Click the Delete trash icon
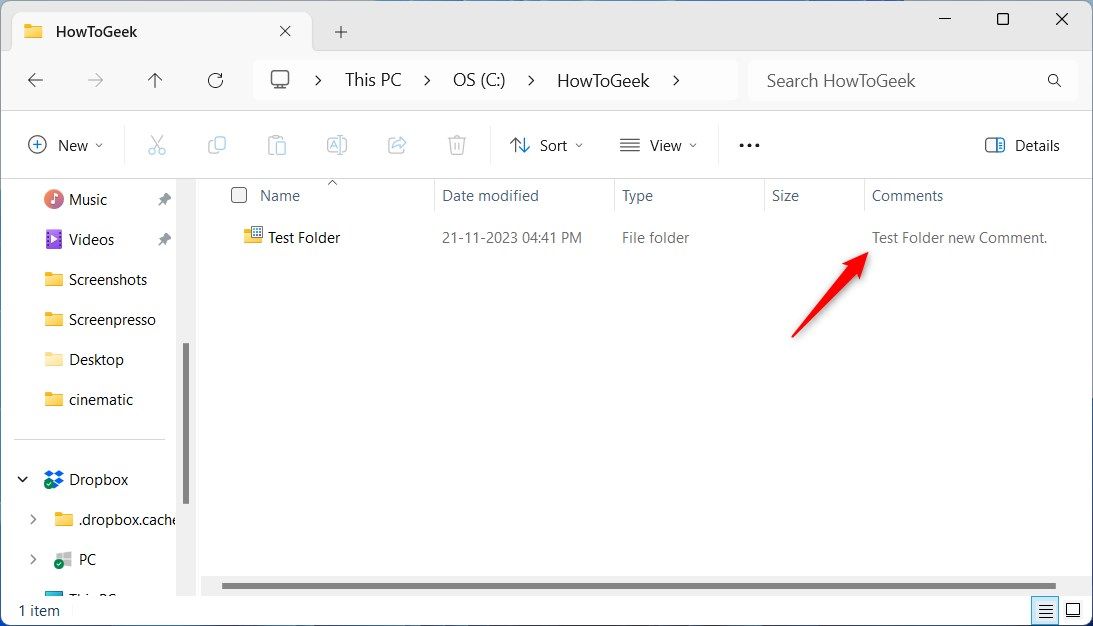Viewport: 1093px width, 626px height. pyautogui.click(x=457, y=145)
